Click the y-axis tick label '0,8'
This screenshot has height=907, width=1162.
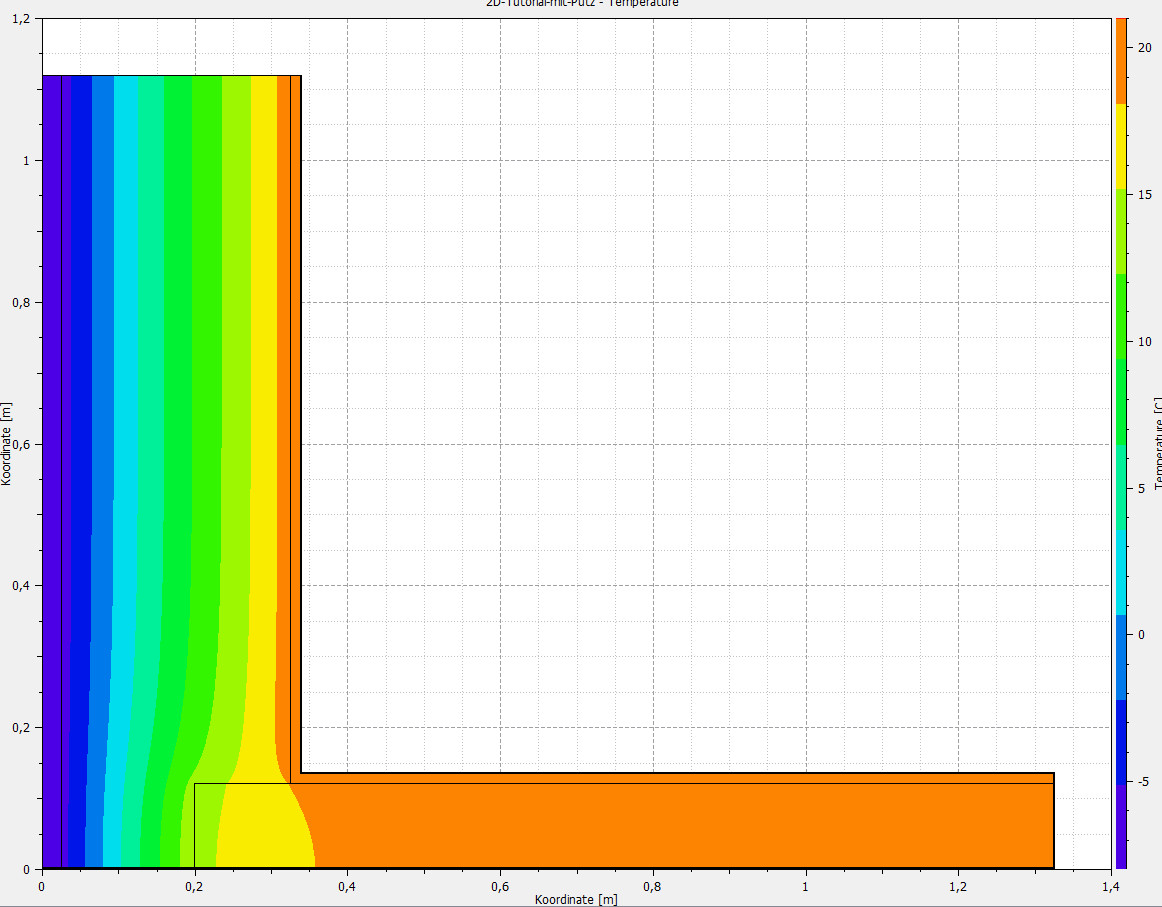point(21,302)
